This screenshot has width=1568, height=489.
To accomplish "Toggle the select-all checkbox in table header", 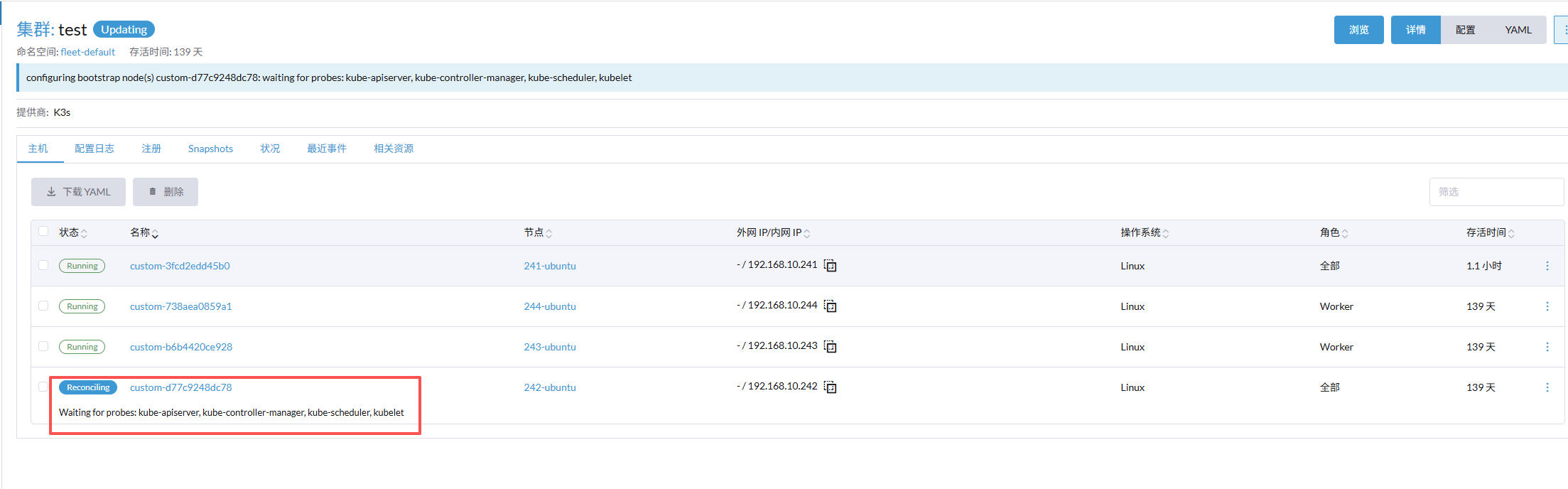I will (43, 231).
